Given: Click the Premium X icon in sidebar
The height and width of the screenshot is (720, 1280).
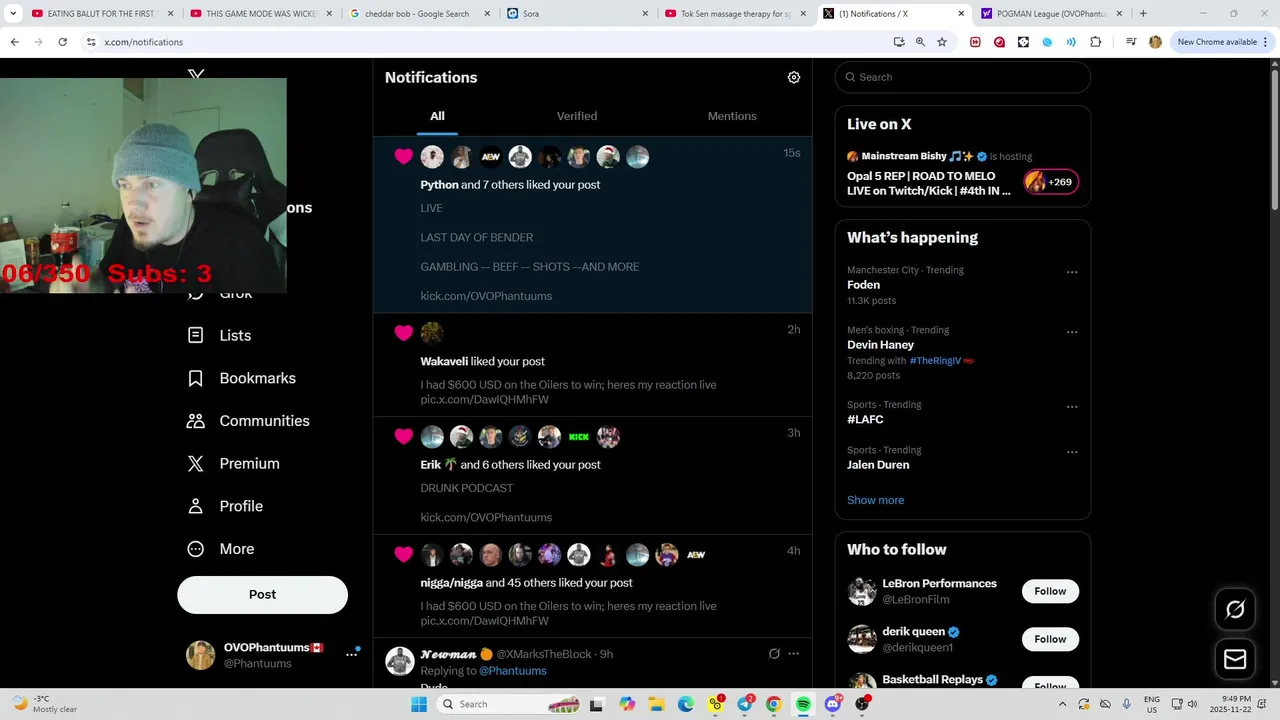Looking at the screenshot, I should click(x=196, y=463).
